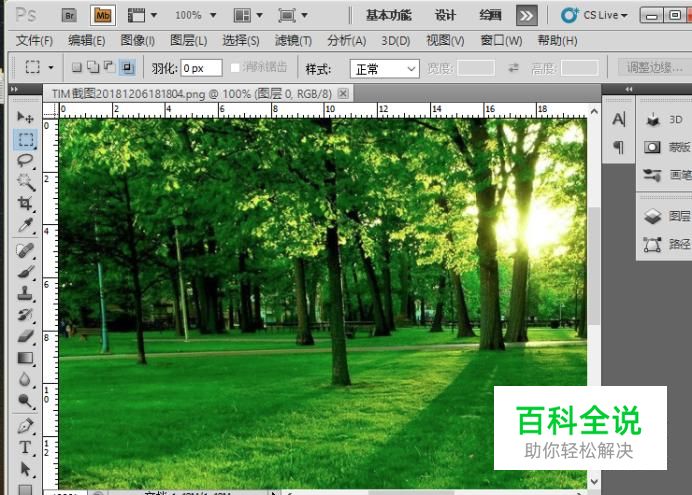Open the 图层(L) menu
692x495 pixels.
[188, 41]
